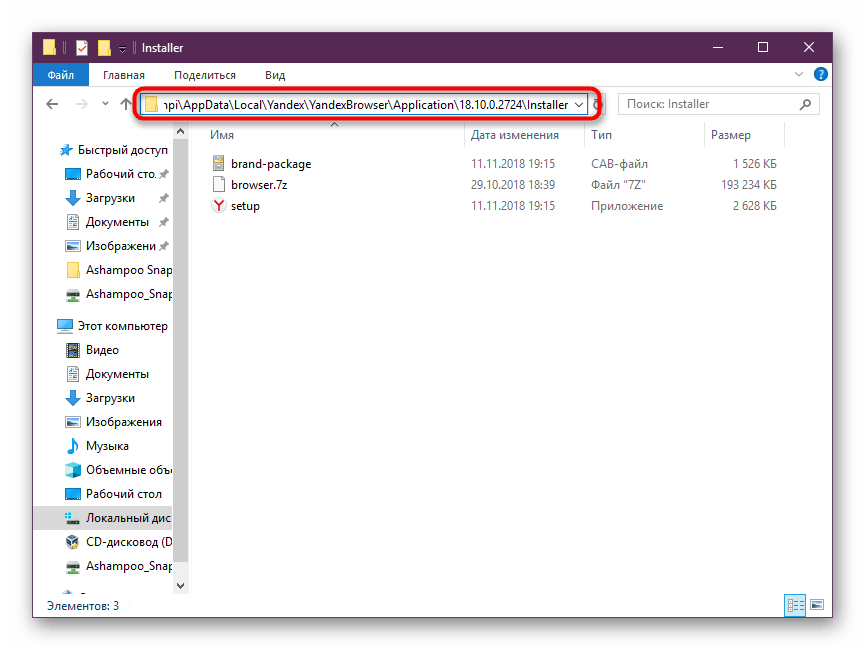Click the Forward navigation arrow

(x=82, y=104)
